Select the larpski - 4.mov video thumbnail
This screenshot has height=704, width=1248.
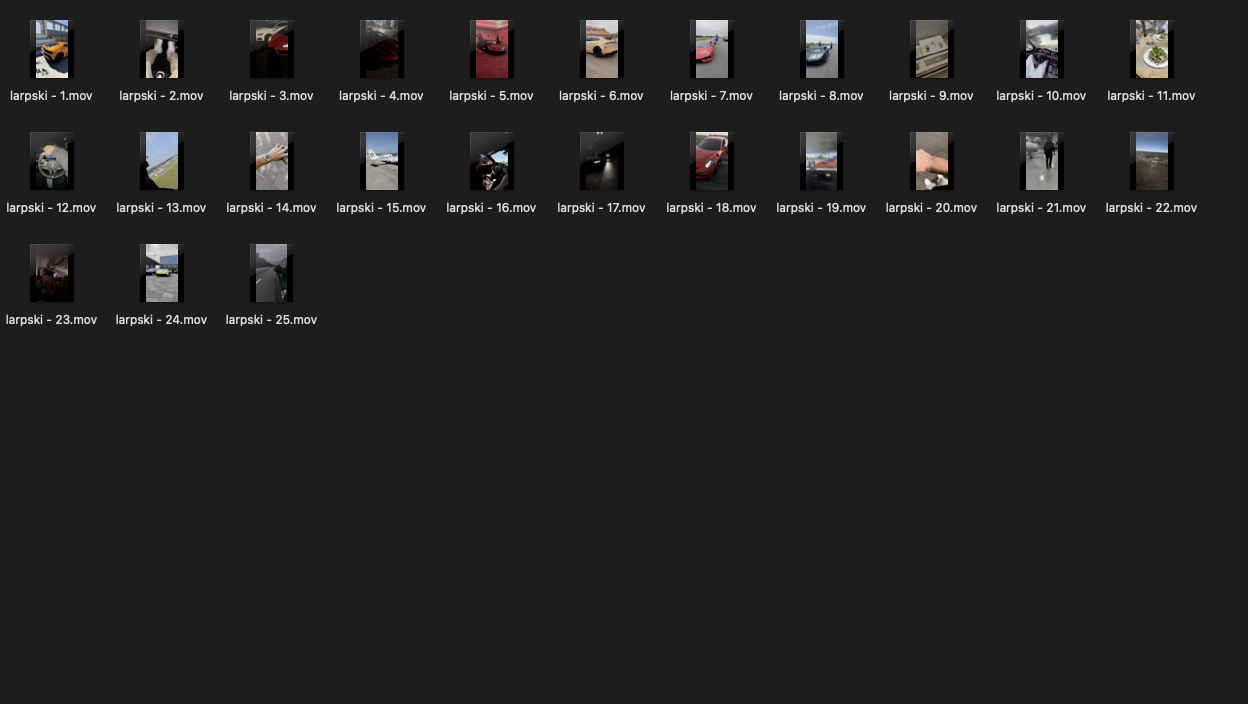pos(381,49)
